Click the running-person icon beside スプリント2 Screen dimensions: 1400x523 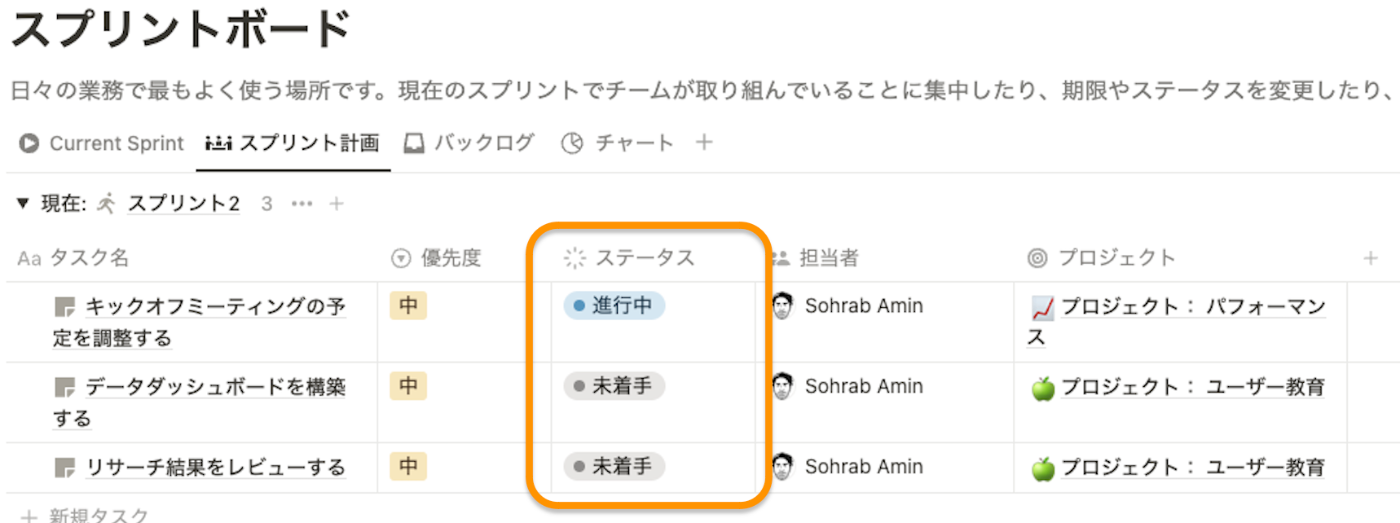(x=107, y=204)
